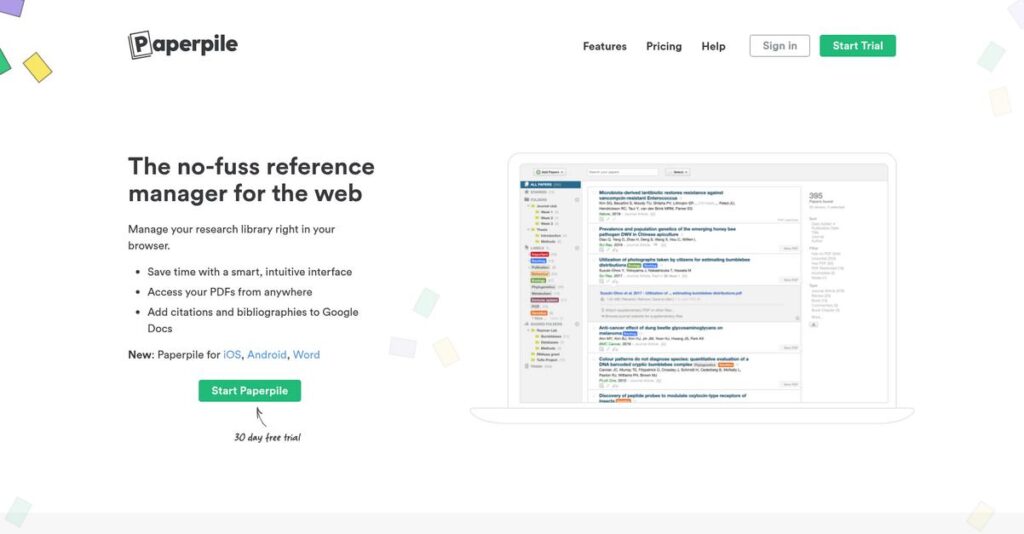1024x534 pixels.
Task: Click the 'Prevalence and population genetics' paper title
Action: 667,232
